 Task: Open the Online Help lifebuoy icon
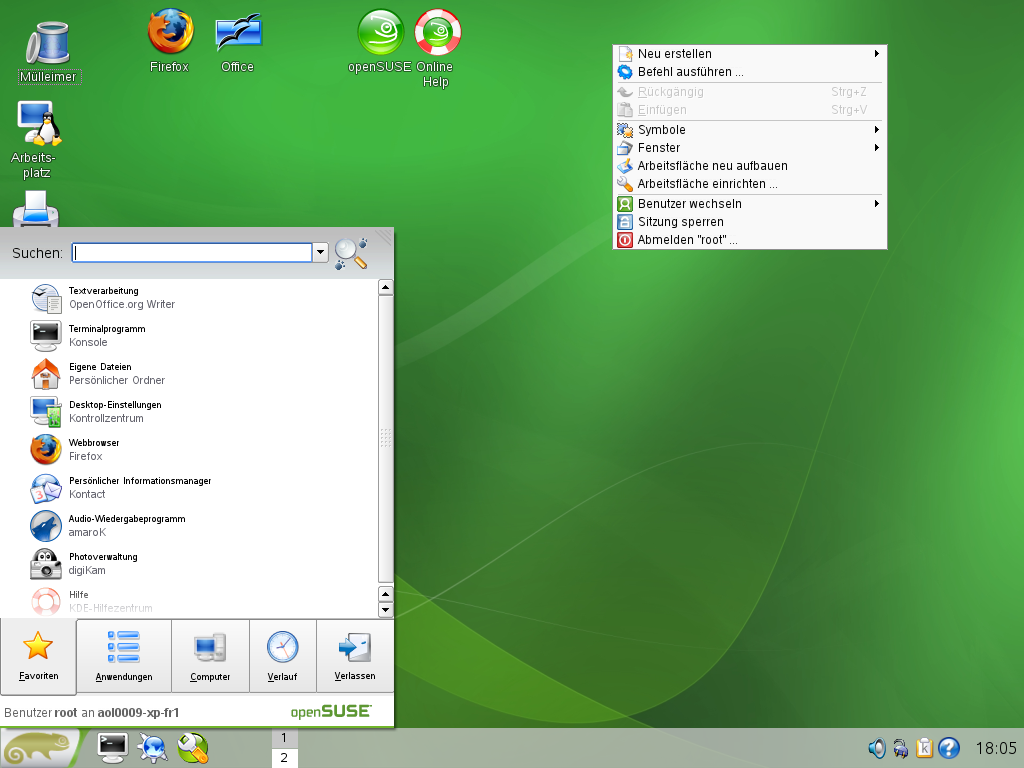point(437,33)
